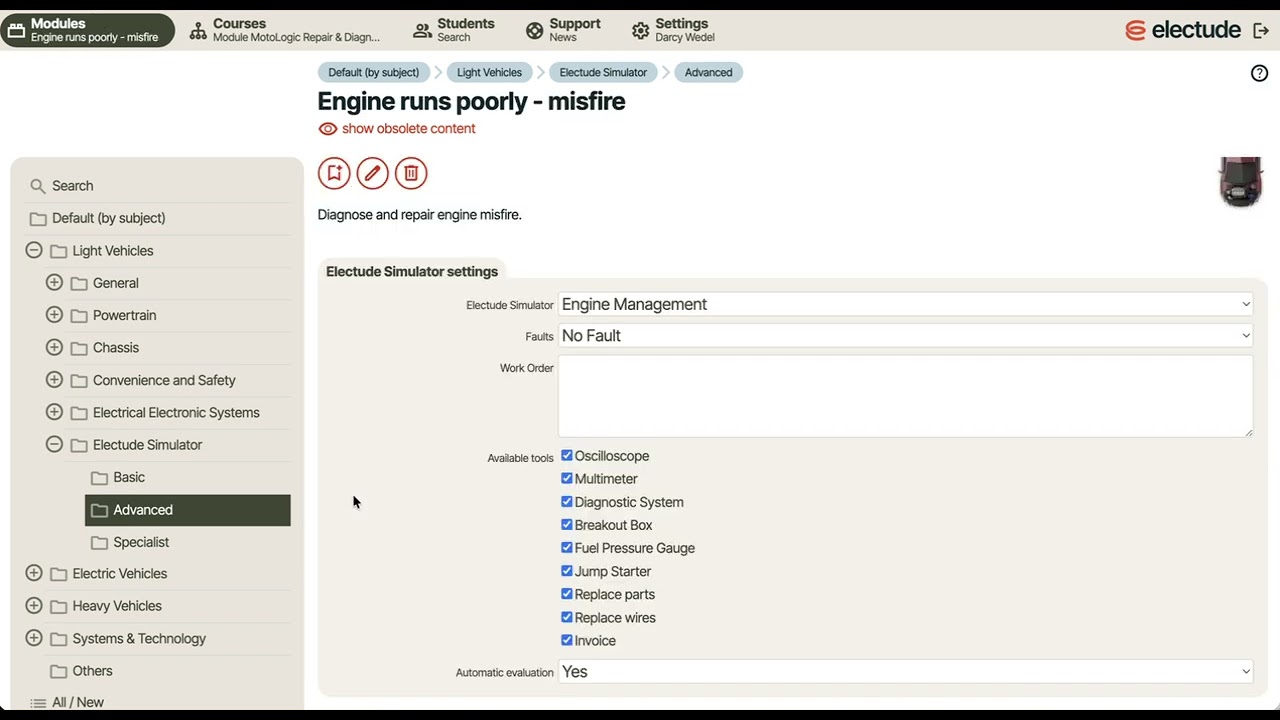Image resolution: width=1280 pixels, height=720 pixels.
Task: Uncheck the Invoice checkbox
Action: click(567, 640)
